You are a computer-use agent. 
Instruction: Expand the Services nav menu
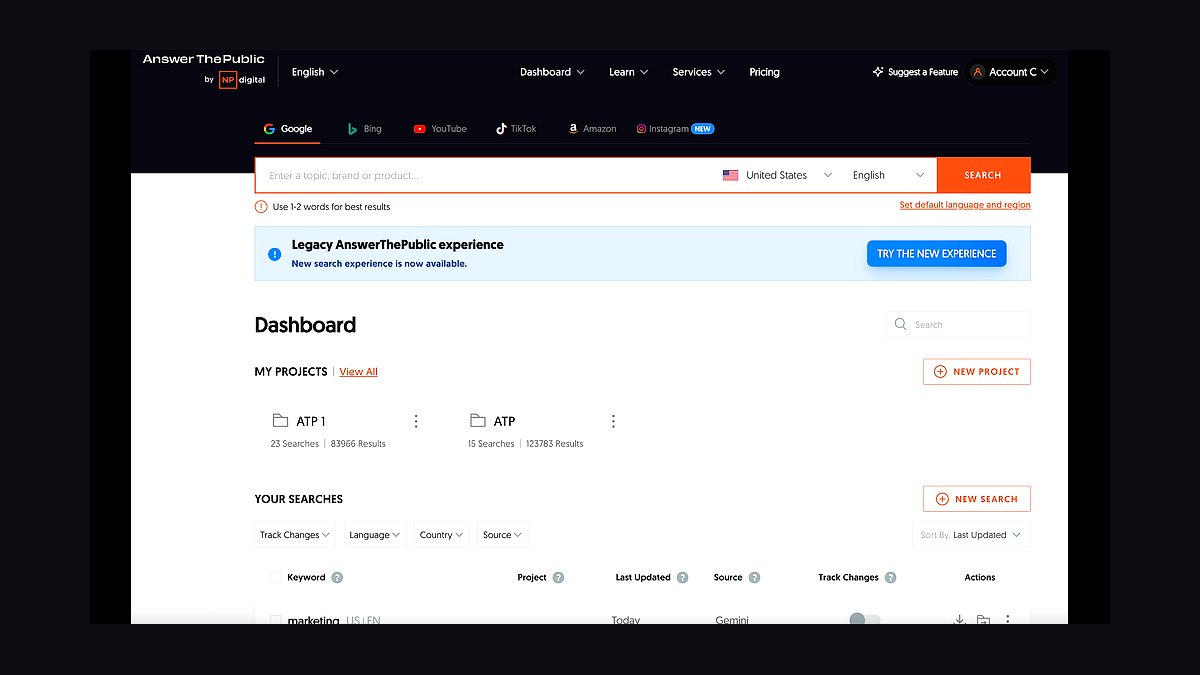(698, 72)
